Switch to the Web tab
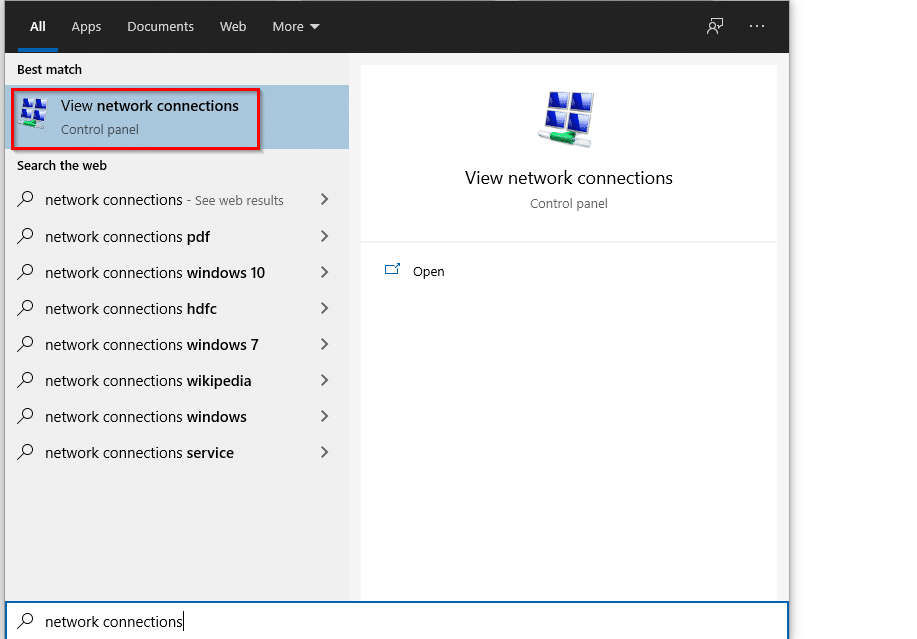Image resolution: width=917 pixels, height=639 pixels. [x=233, y=26]
